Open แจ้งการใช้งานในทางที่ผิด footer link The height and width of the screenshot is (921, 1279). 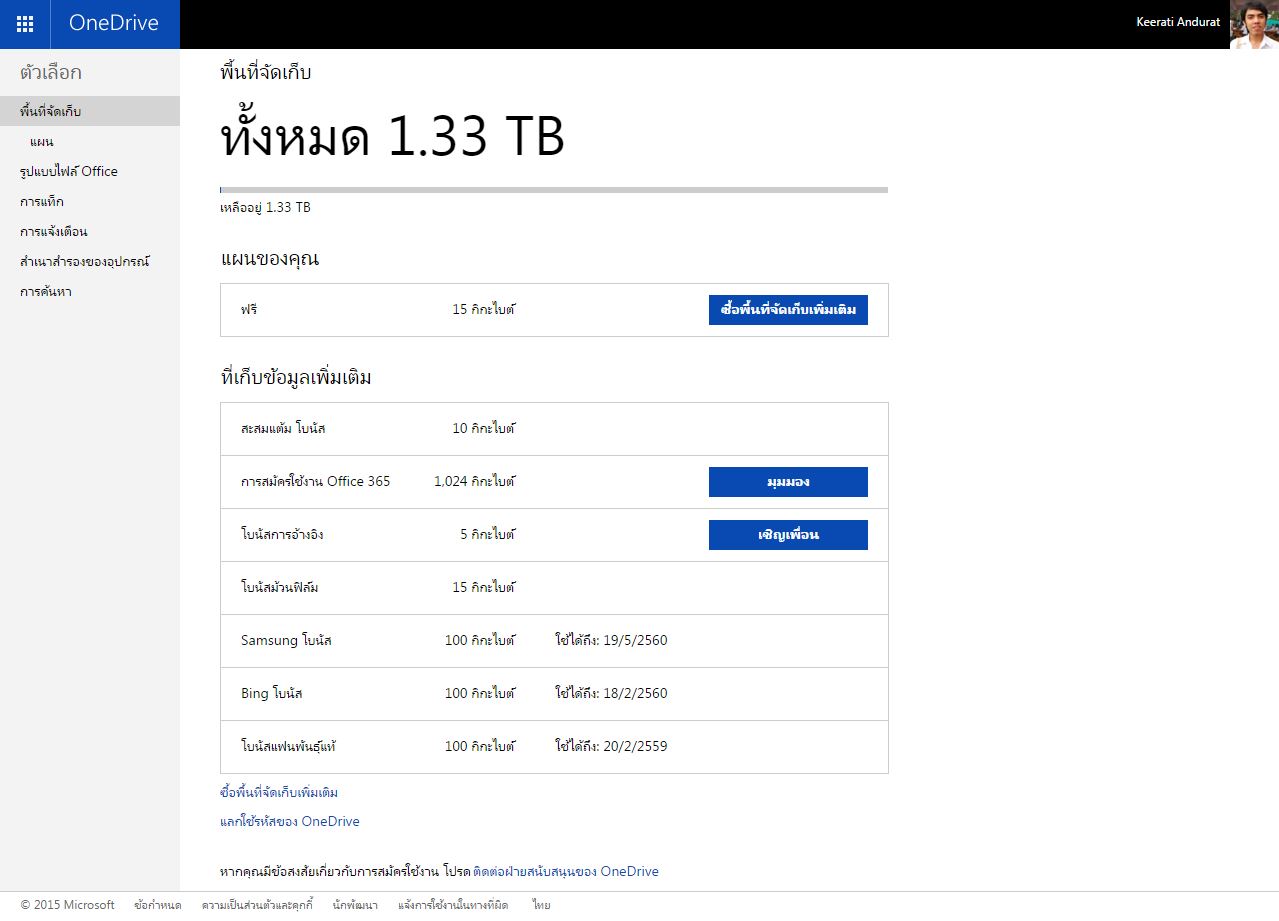(453, 905)
